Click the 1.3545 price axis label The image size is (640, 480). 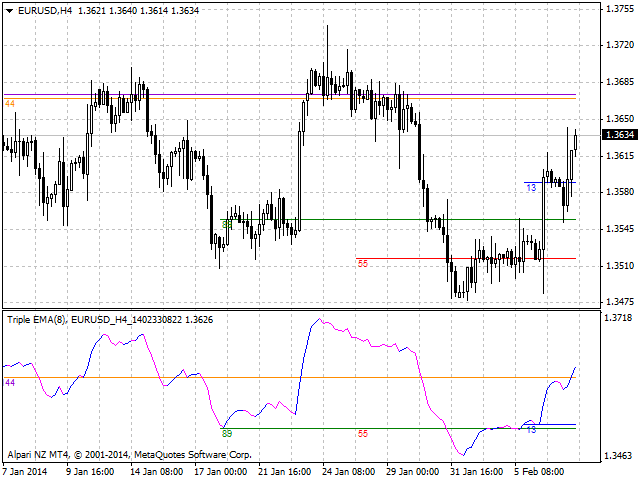(620, 229)
